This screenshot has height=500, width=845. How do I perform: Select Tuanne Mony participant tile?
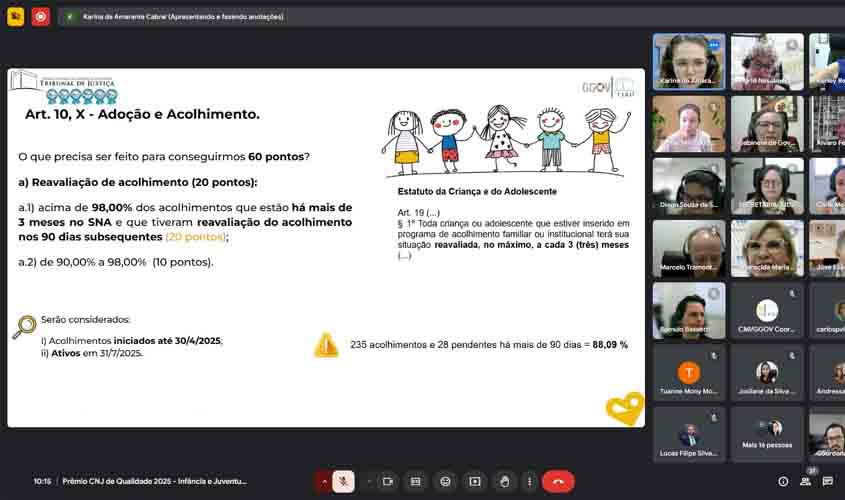[689, 373]
